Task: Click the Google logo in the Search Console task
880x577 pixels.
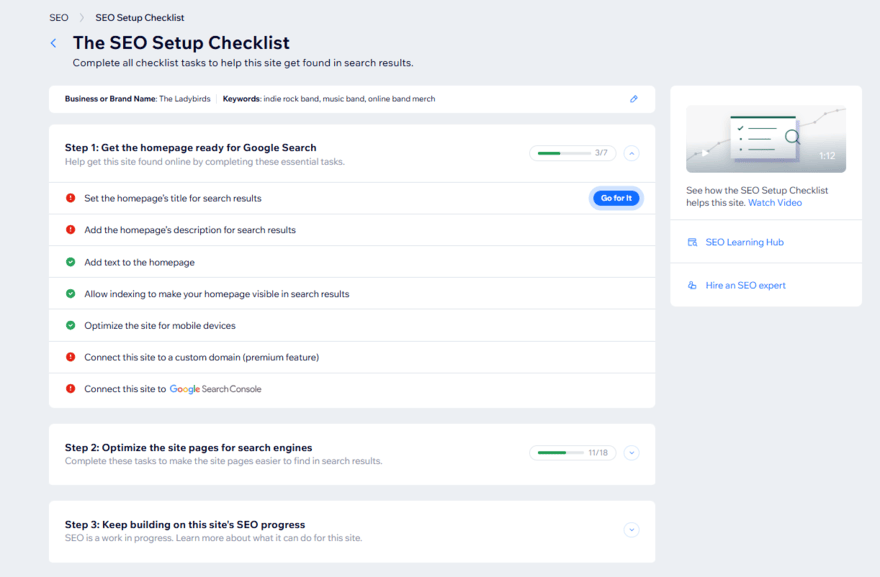Action: [185, 389]
